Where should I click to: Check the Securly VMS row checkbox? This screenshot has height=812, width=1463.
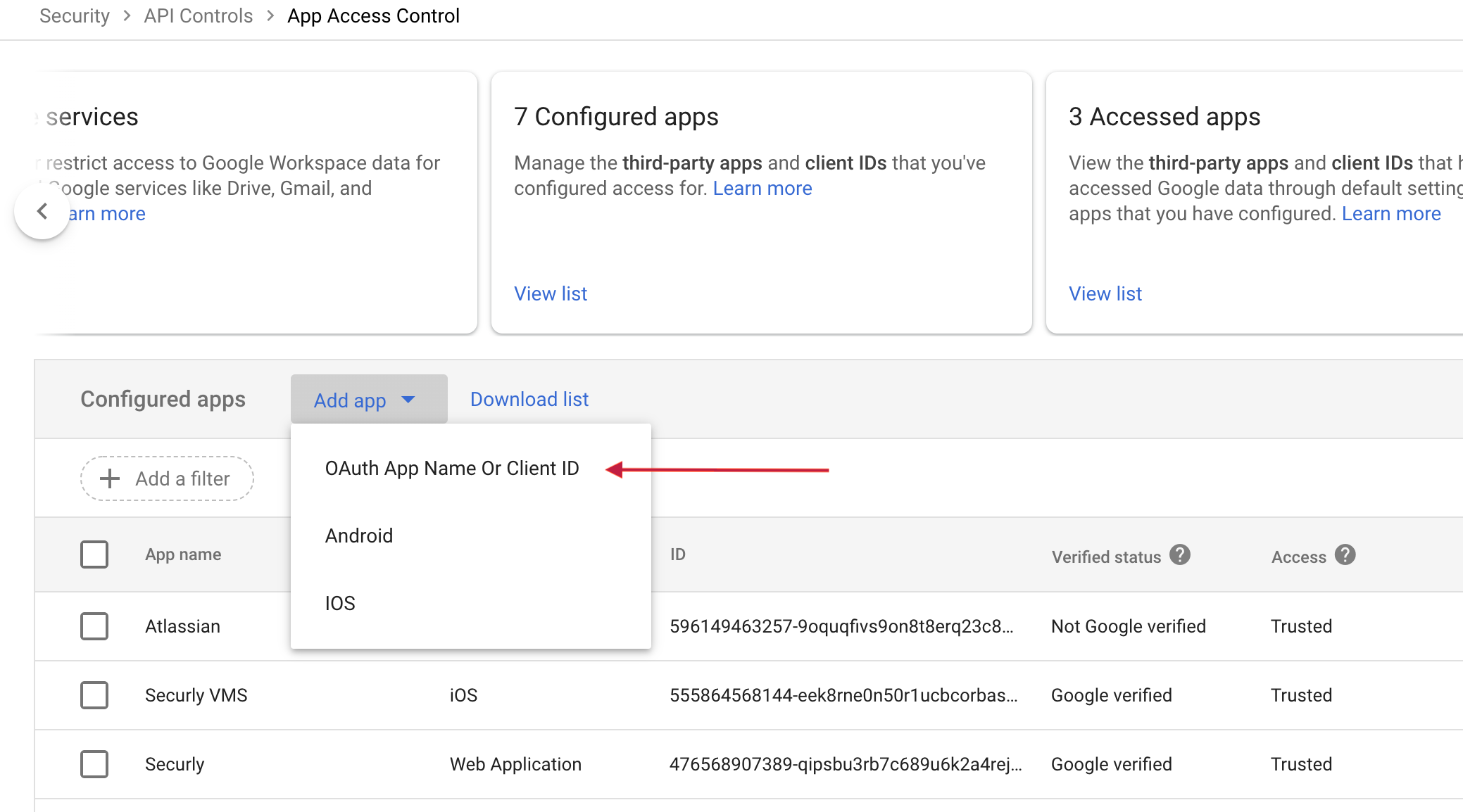click(94, 695)
